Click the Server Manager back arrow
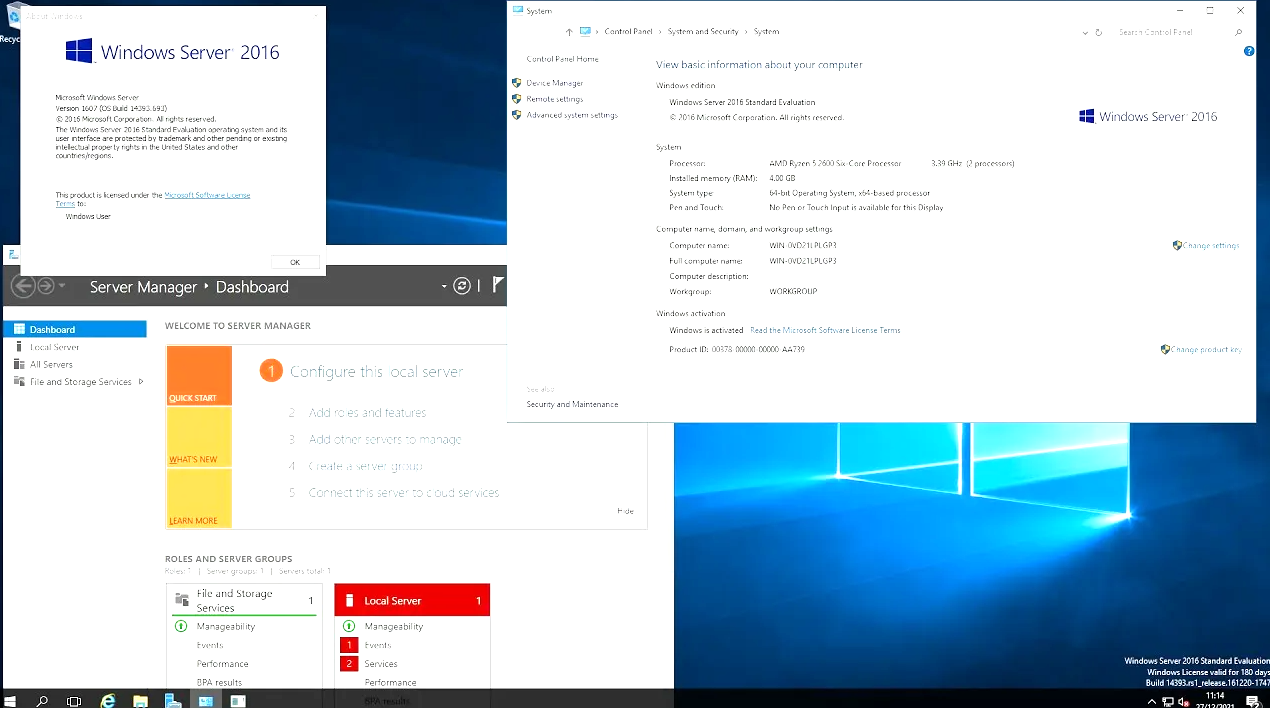Image resolution: width=1270 pixels, height=708 pixels. click(22, 286)
